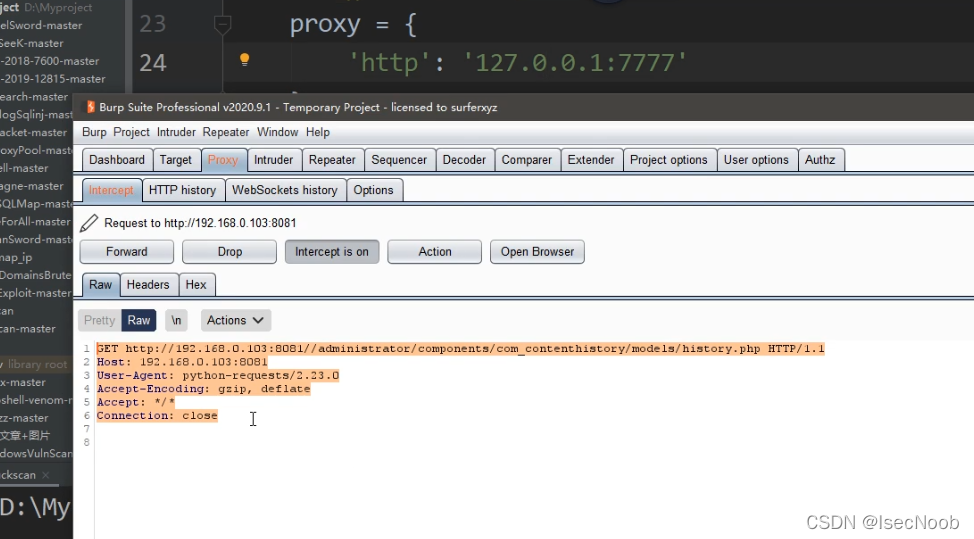Click the 'http' proxy line in code editor

coord(518,63)
